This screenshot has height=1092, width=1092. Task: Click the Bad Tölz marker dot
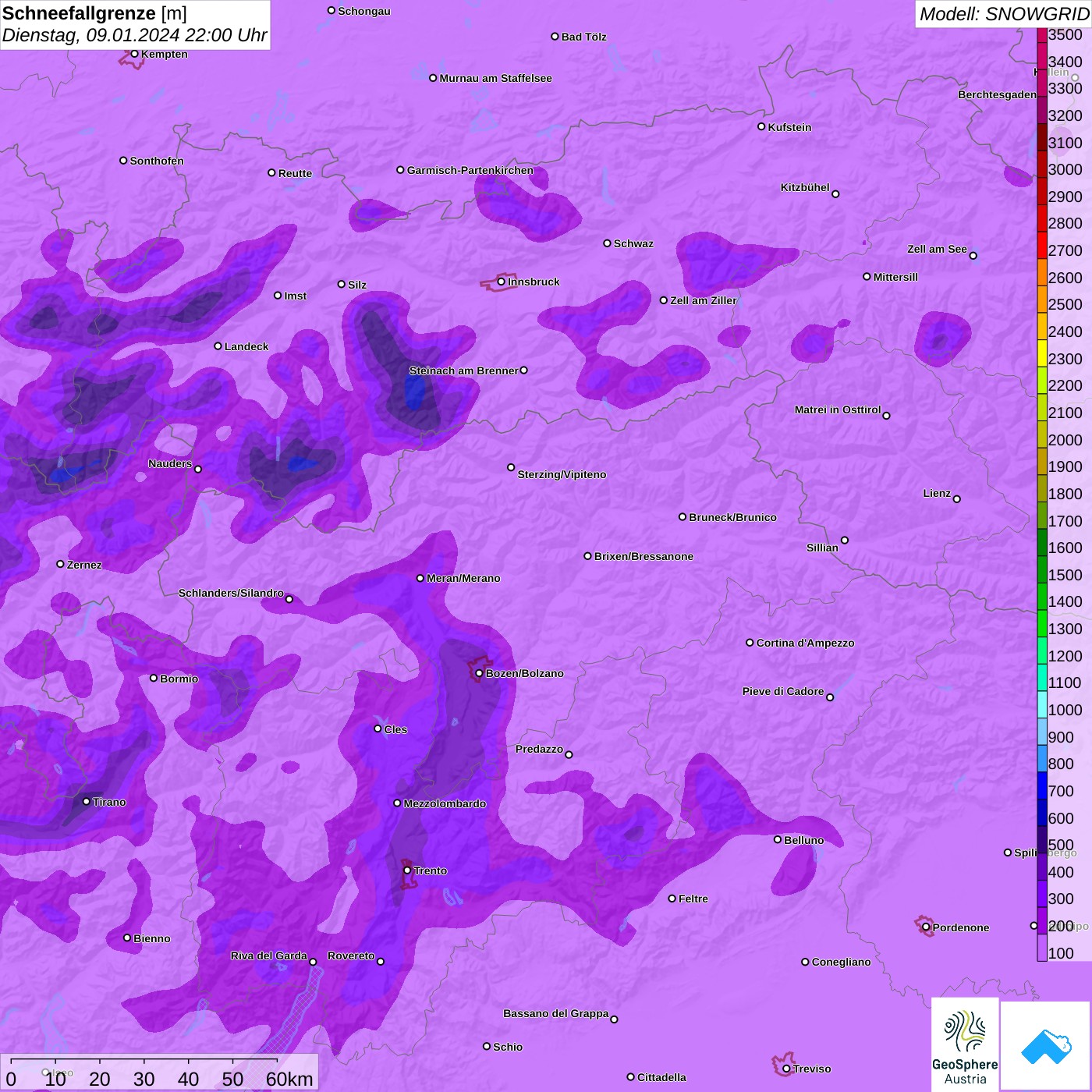pyautogui.click(x=555, y=37)
